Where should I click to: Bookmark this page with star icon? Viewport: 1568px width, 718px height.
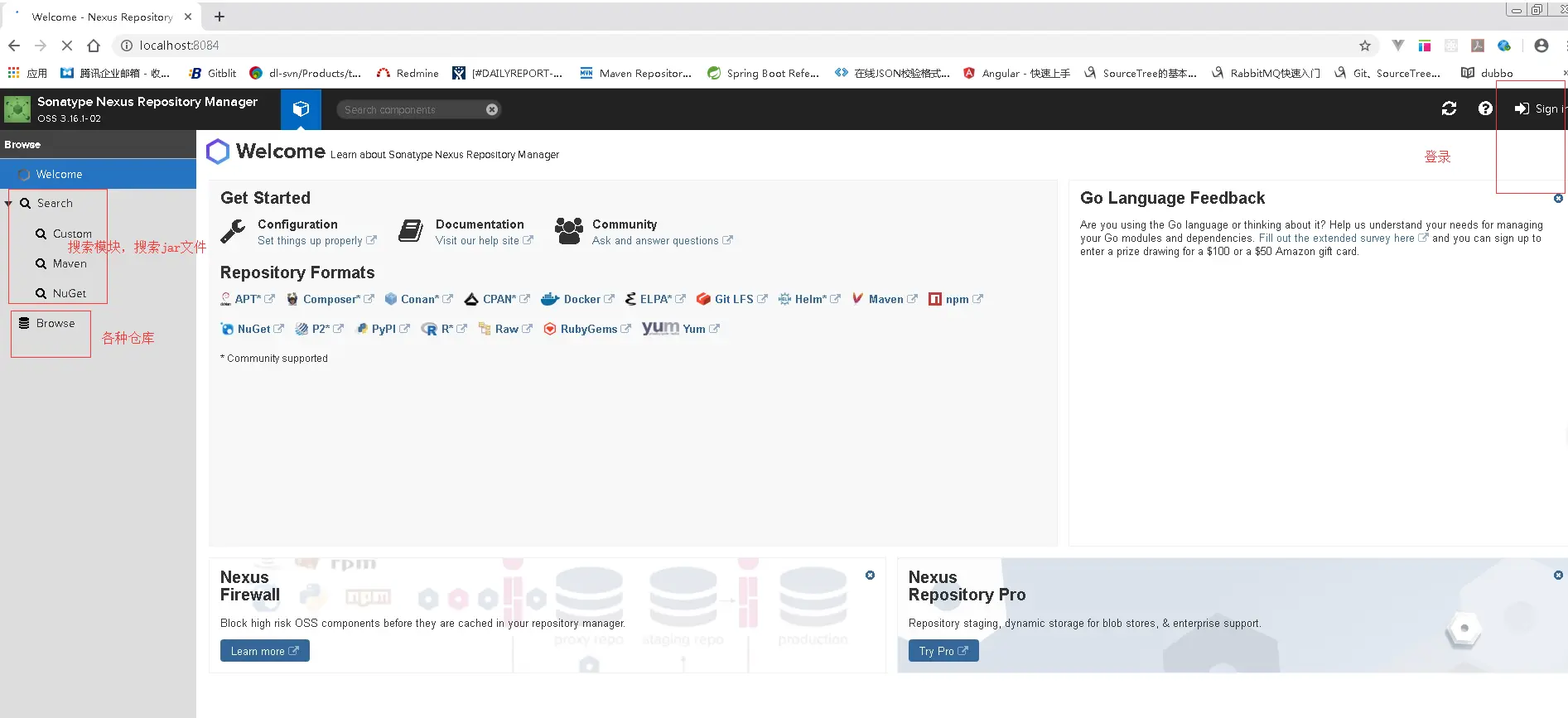point(1365,46)
